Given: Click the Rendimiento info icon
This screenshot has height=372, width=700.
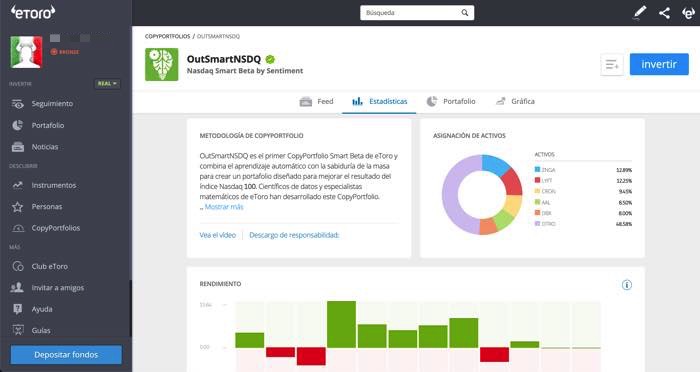Looking at the screenshot, I should tap(627, 284).
